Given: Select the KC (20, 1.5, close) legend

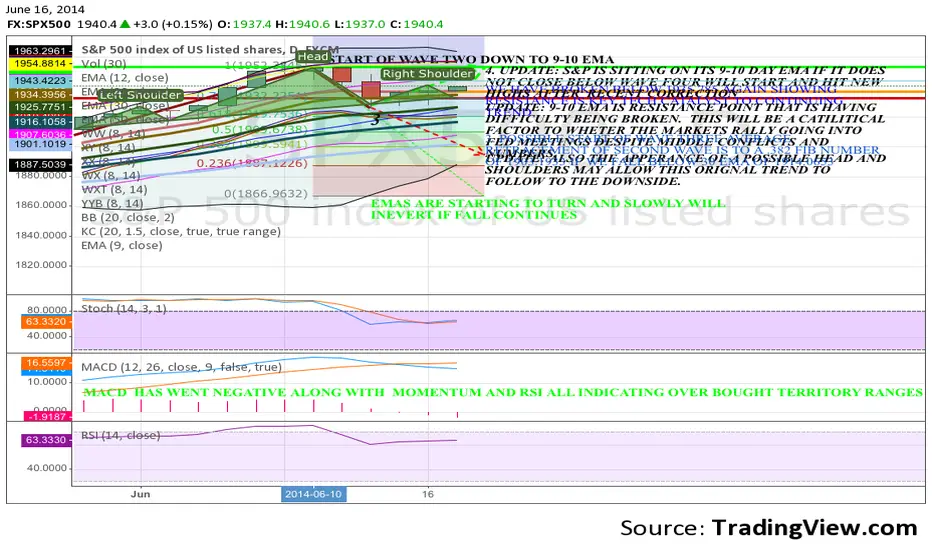Looking at the screenshot, I should pos(181,231).
